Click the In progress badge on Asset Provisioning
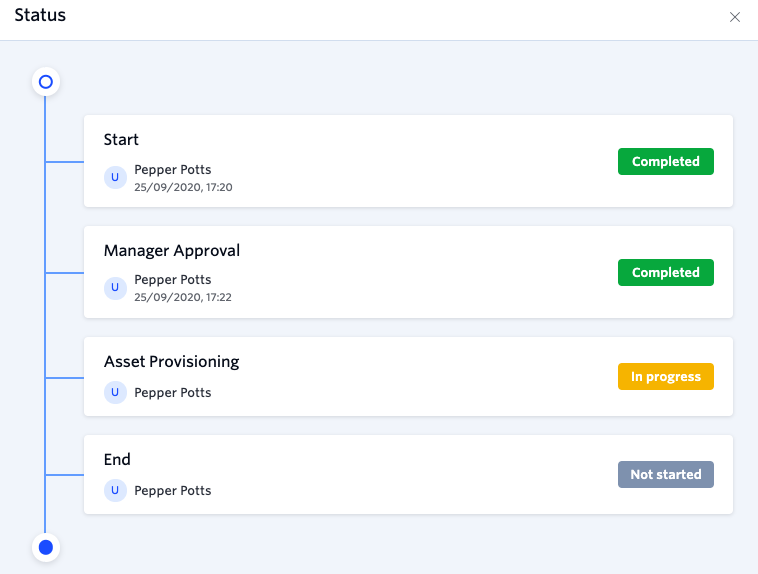Viewport: 758px width, 574px height. pos(666,376)
